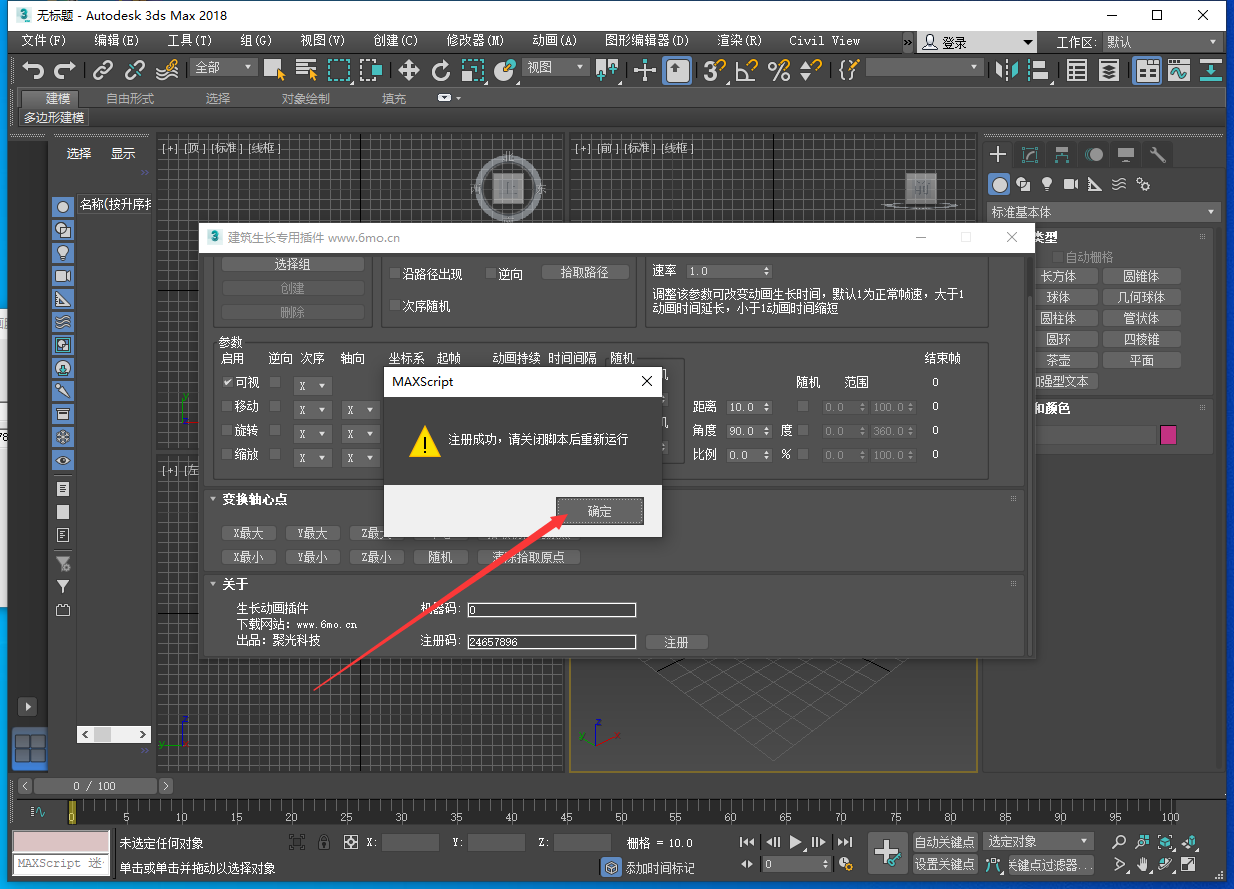This screenshot has height=889, width=1234.
Task: Click the large Set Keys plus icon
Action: (887, 852)
